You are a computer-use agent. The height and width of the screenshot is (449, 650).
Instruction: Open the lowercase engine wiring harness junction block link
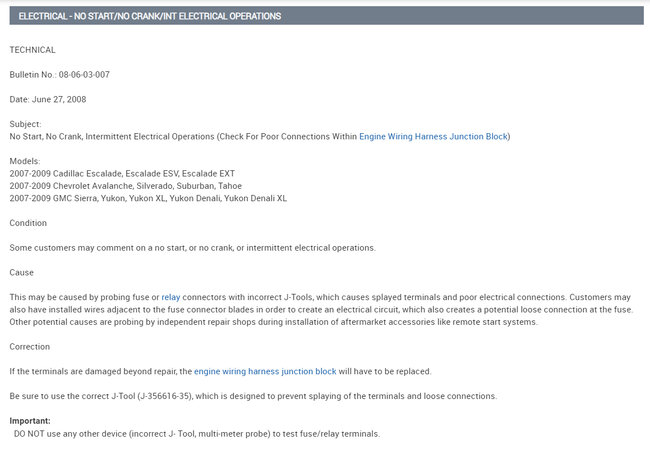pyautogui.click(x=265, y=371)
